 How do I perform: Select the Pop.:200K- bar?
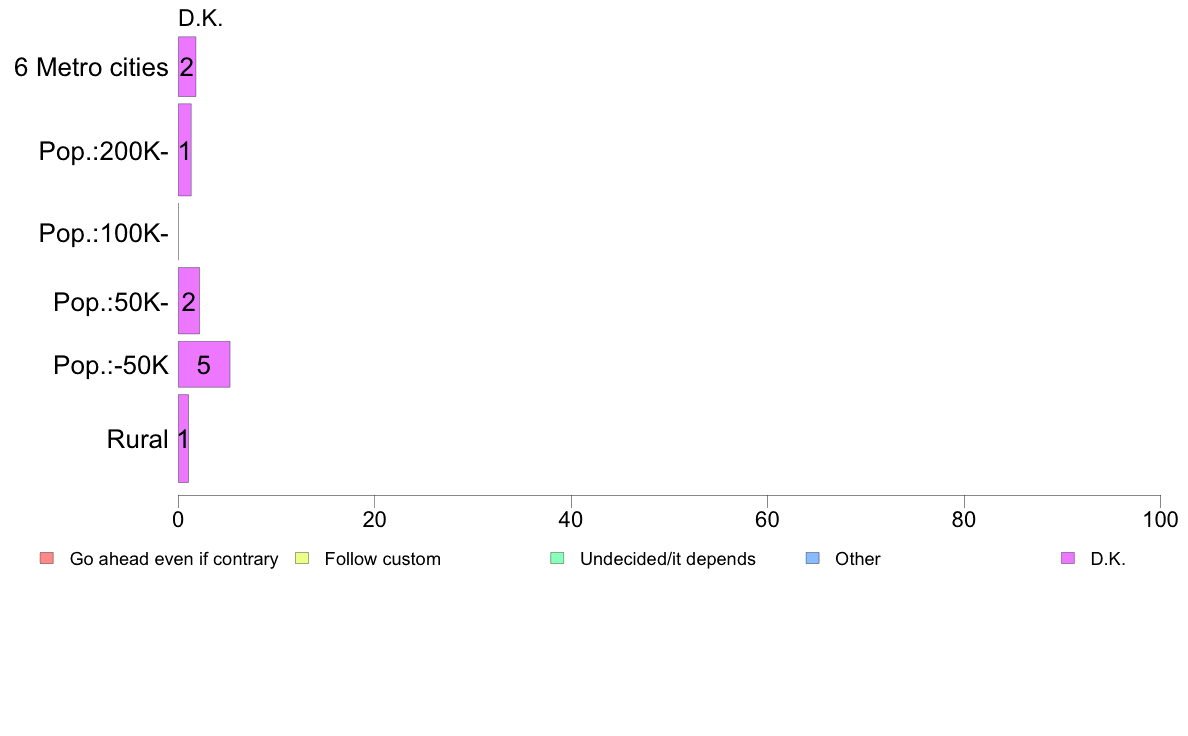click(185, 150)
